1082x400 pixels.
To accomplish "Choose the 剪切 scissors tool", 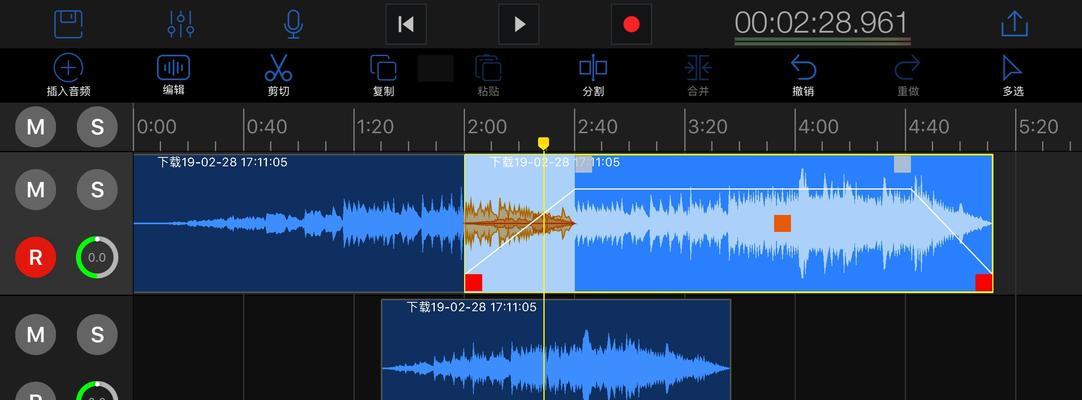I will (278, 76).
